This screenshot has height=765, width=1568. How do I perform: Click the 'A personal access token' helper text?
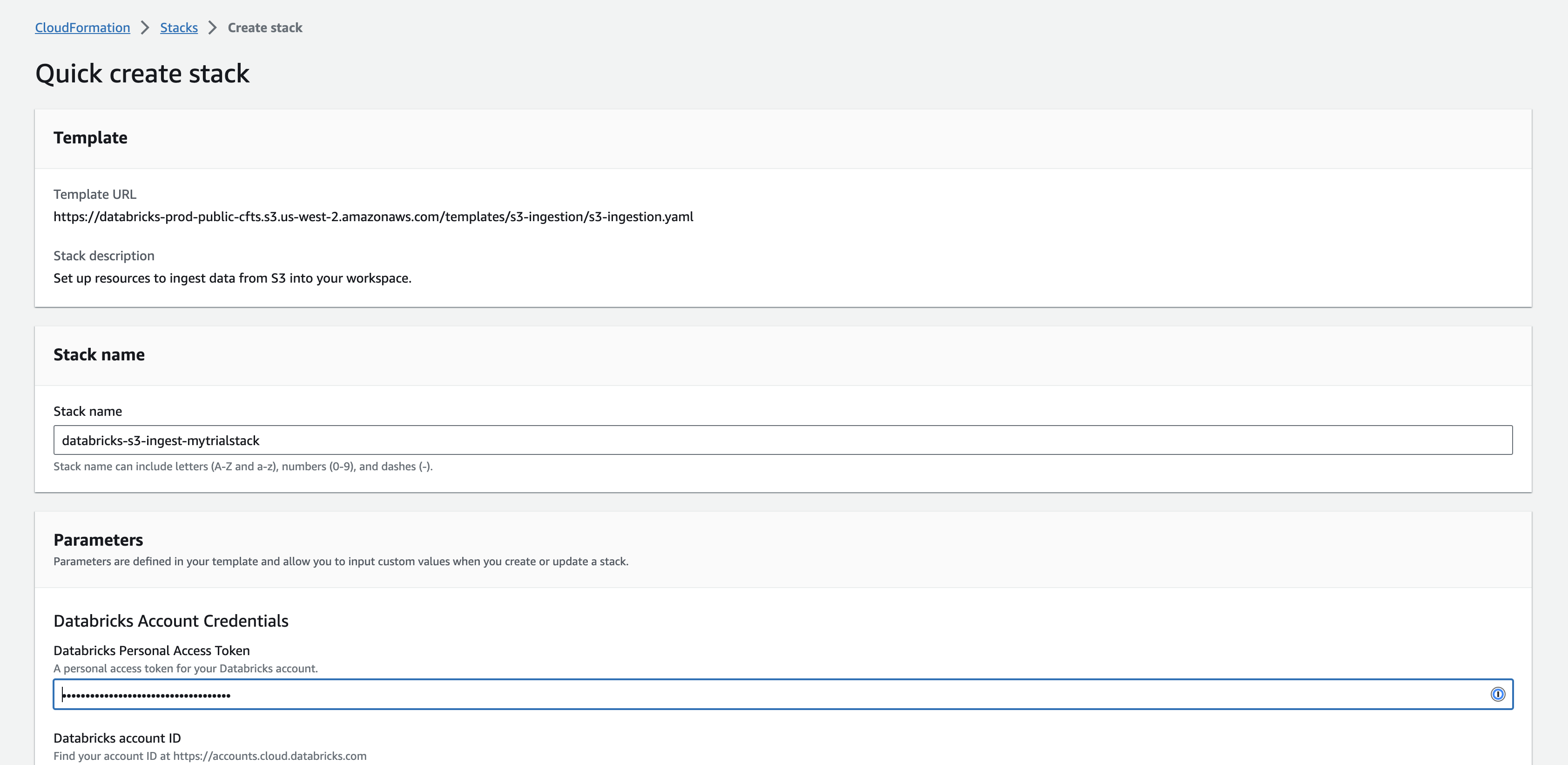[185, 669]
